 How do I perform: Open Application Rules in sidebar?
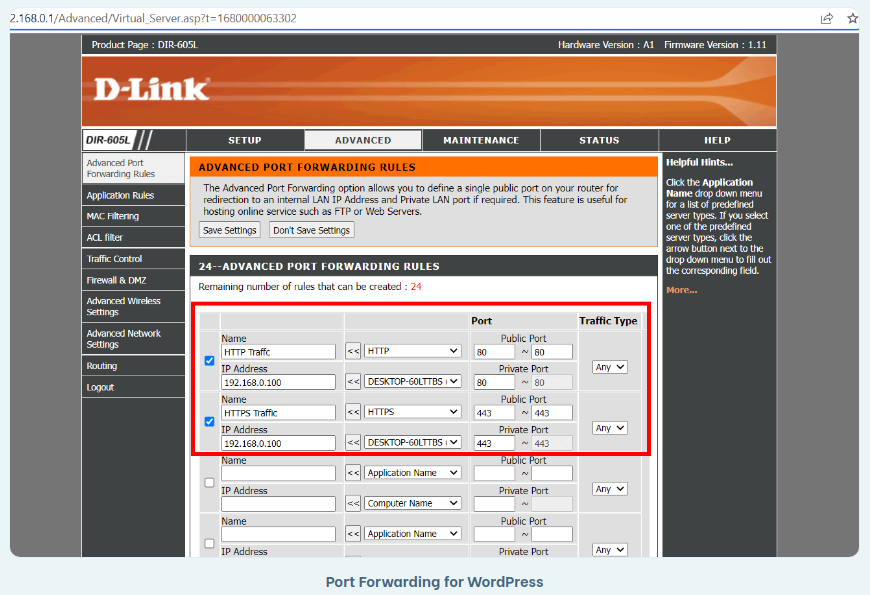133,195
